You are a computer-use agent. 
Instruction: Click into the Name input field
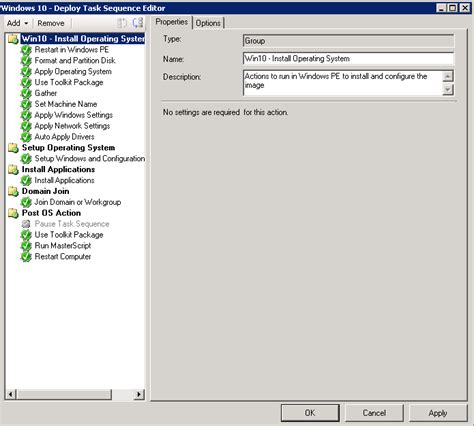tap(348, 59)
